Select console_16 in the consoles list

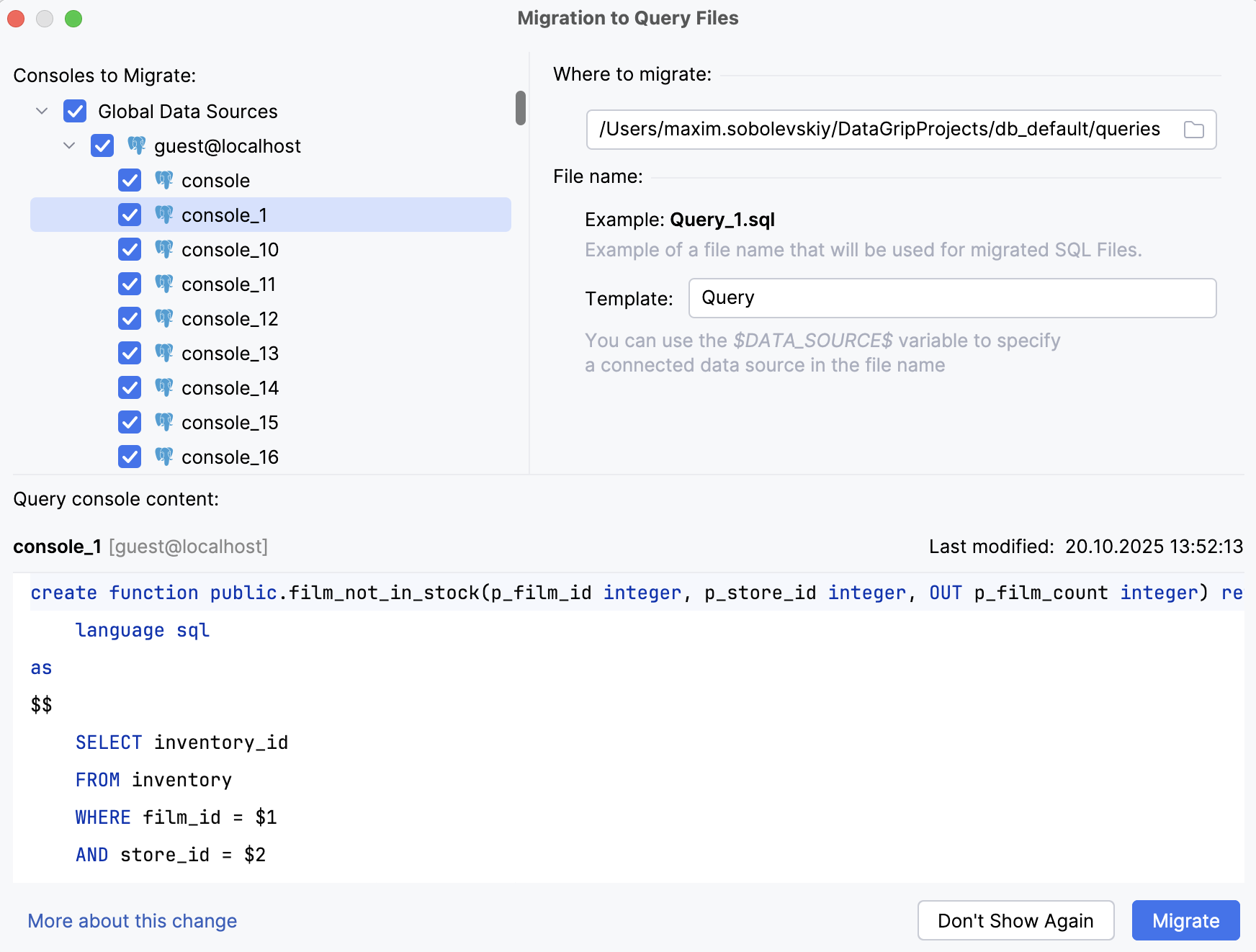[x=230, y=457]
